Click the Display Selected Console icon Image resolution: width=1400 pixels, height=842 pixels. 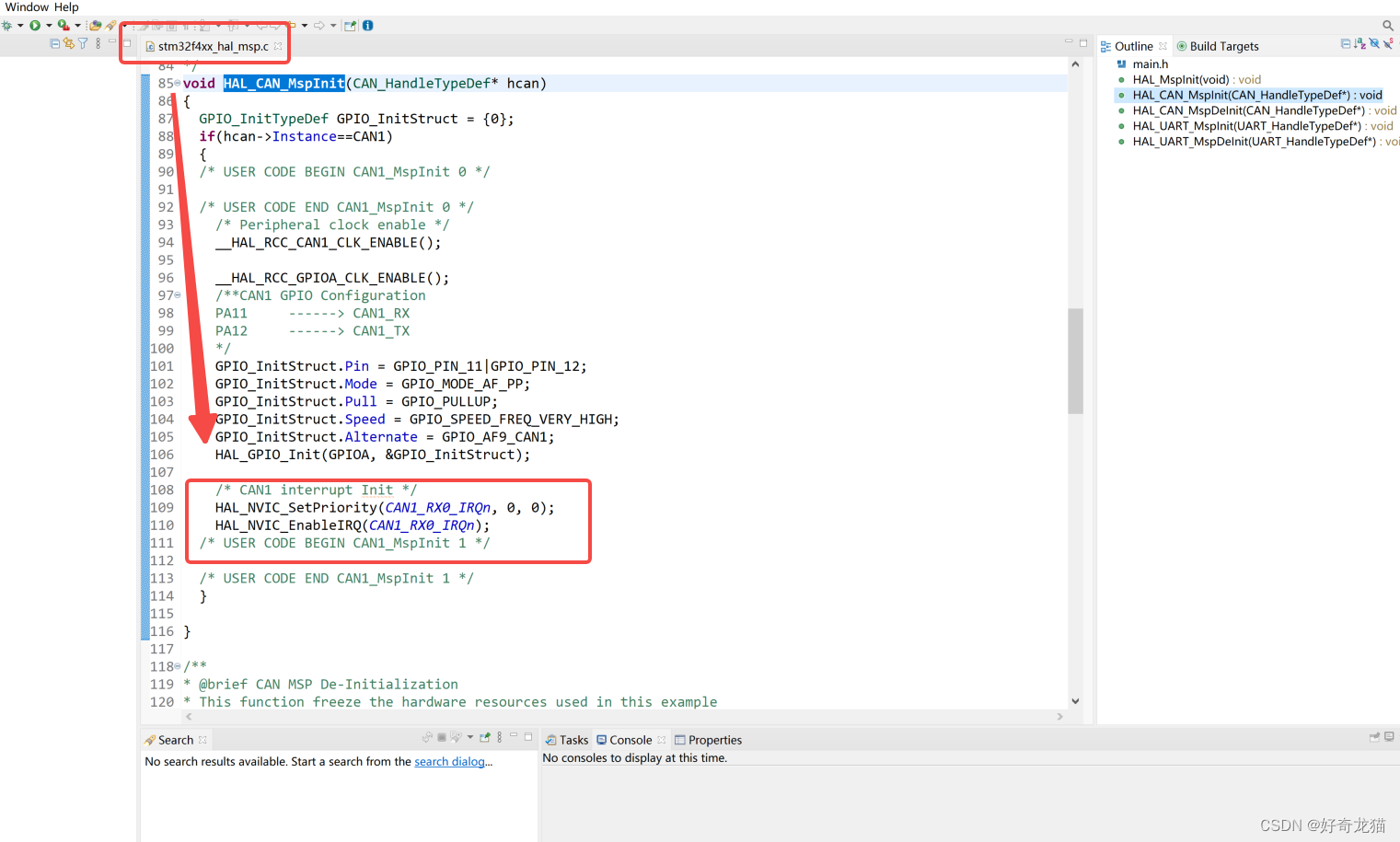coord(1389,736)
